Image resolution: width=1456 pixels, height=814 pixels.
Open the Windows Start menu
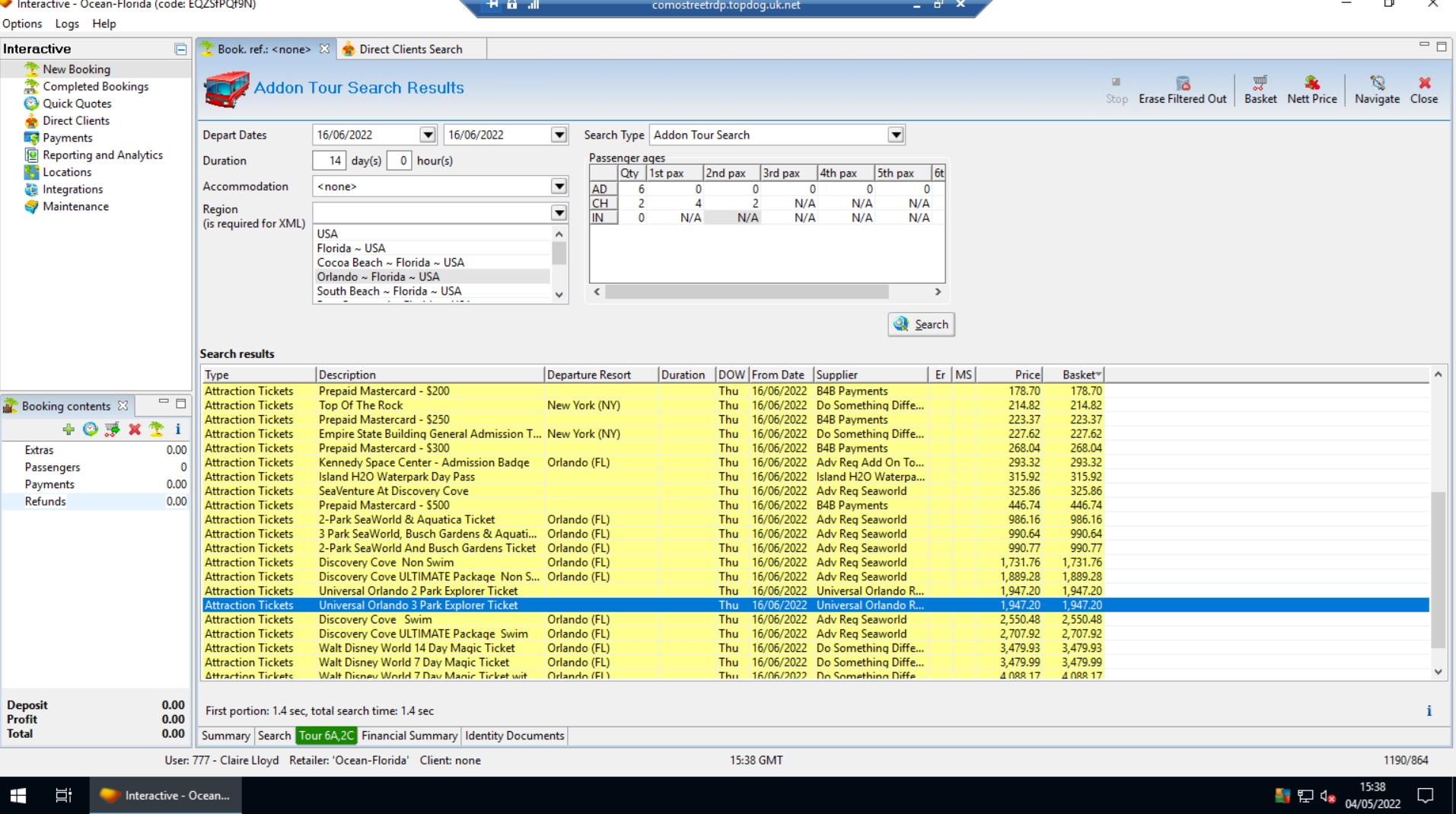(x=18, y=796)
